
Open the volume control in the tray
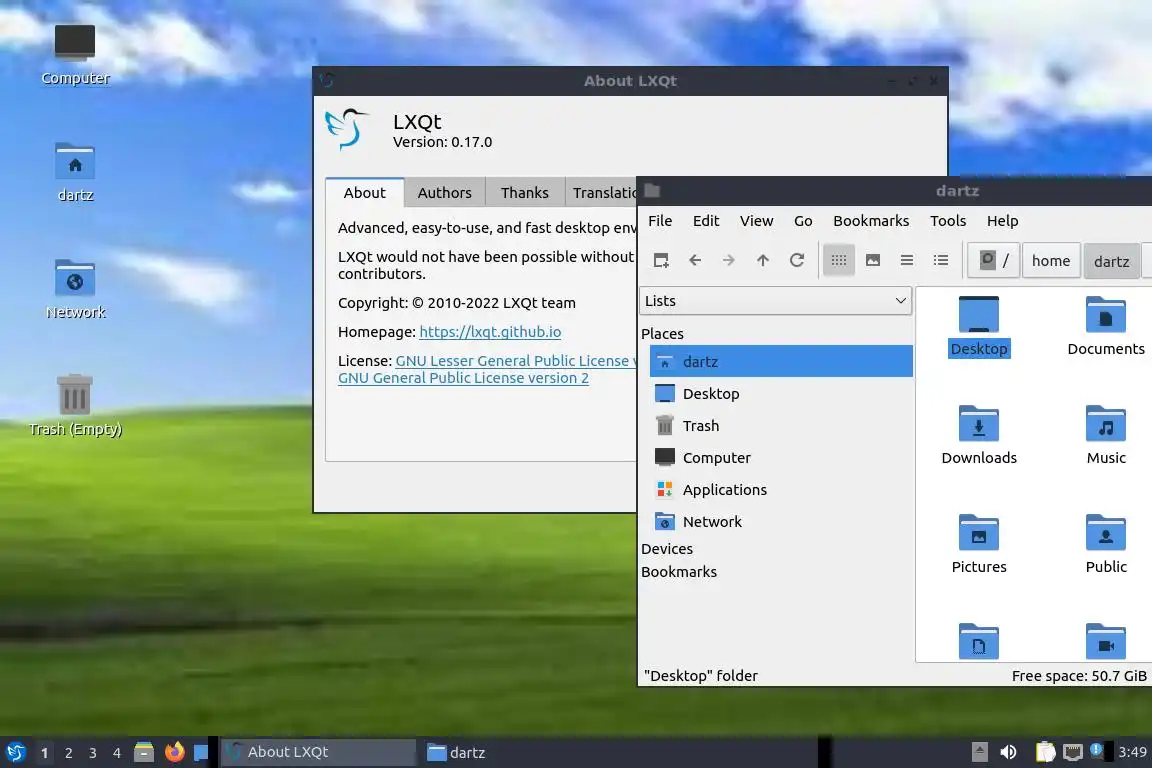(x=1008, y=752)
